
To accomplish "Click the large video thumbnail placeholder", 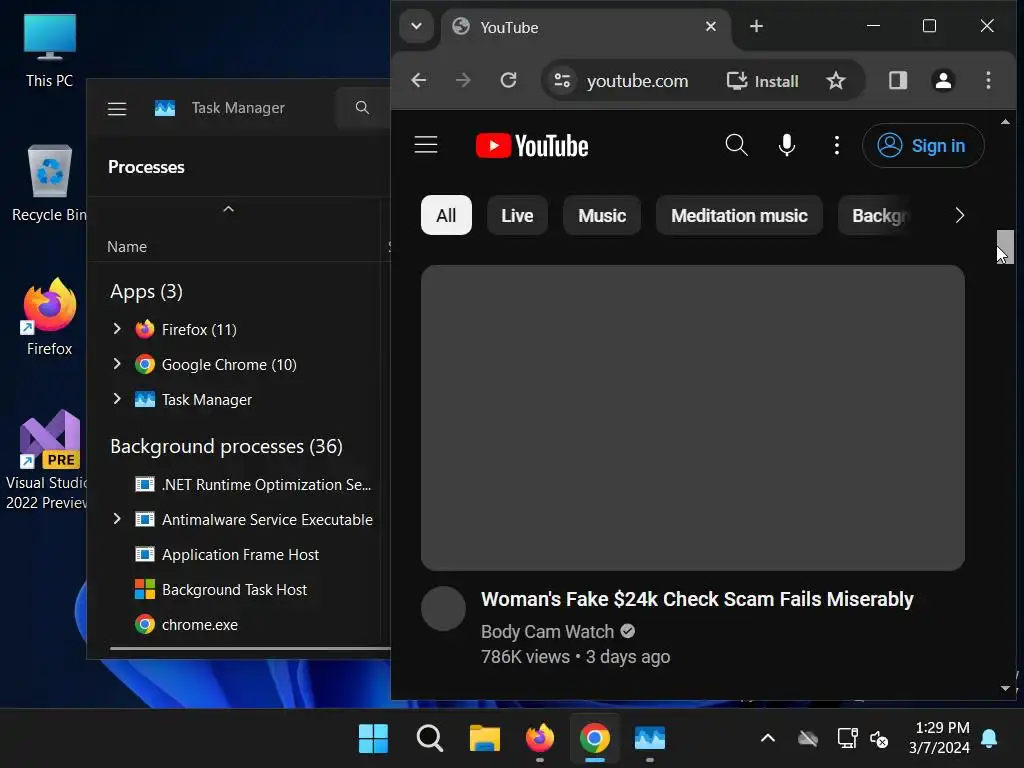I will pyautogui.click(x=693, y=418).
